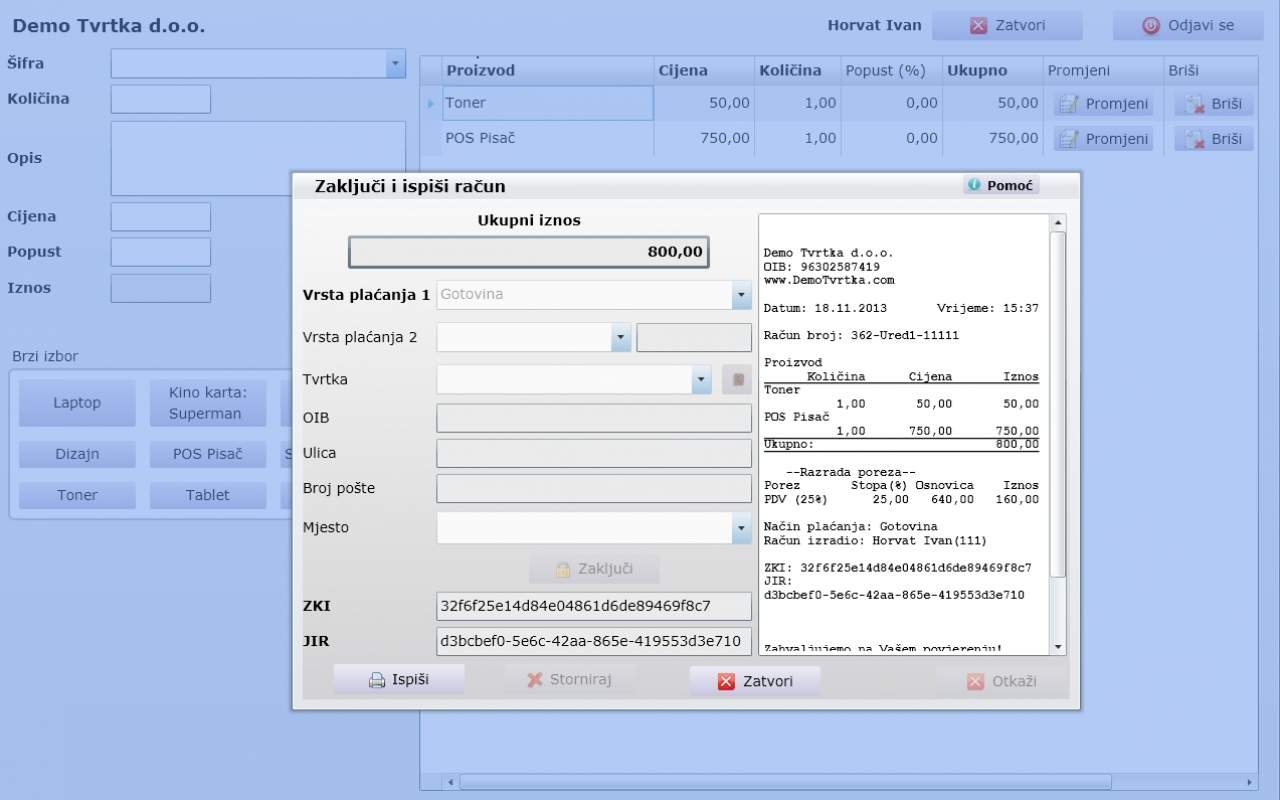
Task: Delete the POS Pisač row with Briši
Action: 1213,139
